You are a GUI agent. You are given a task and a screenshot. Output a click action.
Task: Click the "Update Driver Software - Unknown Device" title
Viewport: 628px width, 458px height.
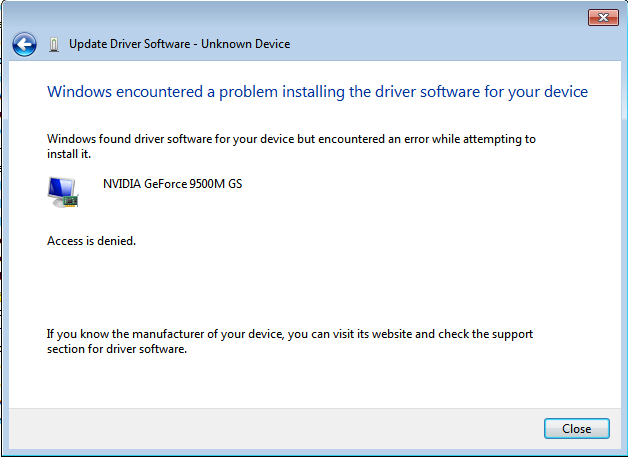point(179,44)
